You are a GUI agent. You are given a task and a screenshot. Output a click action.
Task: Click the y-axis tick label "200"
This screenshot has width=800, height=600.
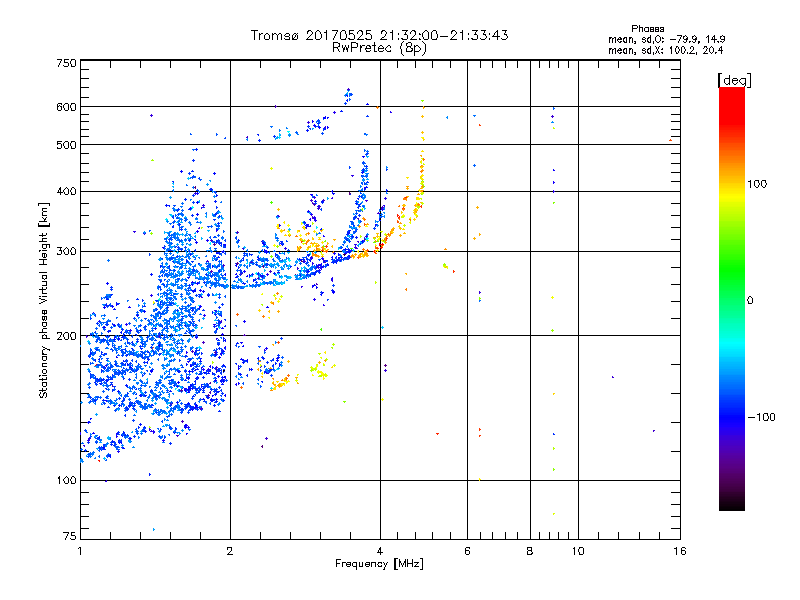[66, 336]
